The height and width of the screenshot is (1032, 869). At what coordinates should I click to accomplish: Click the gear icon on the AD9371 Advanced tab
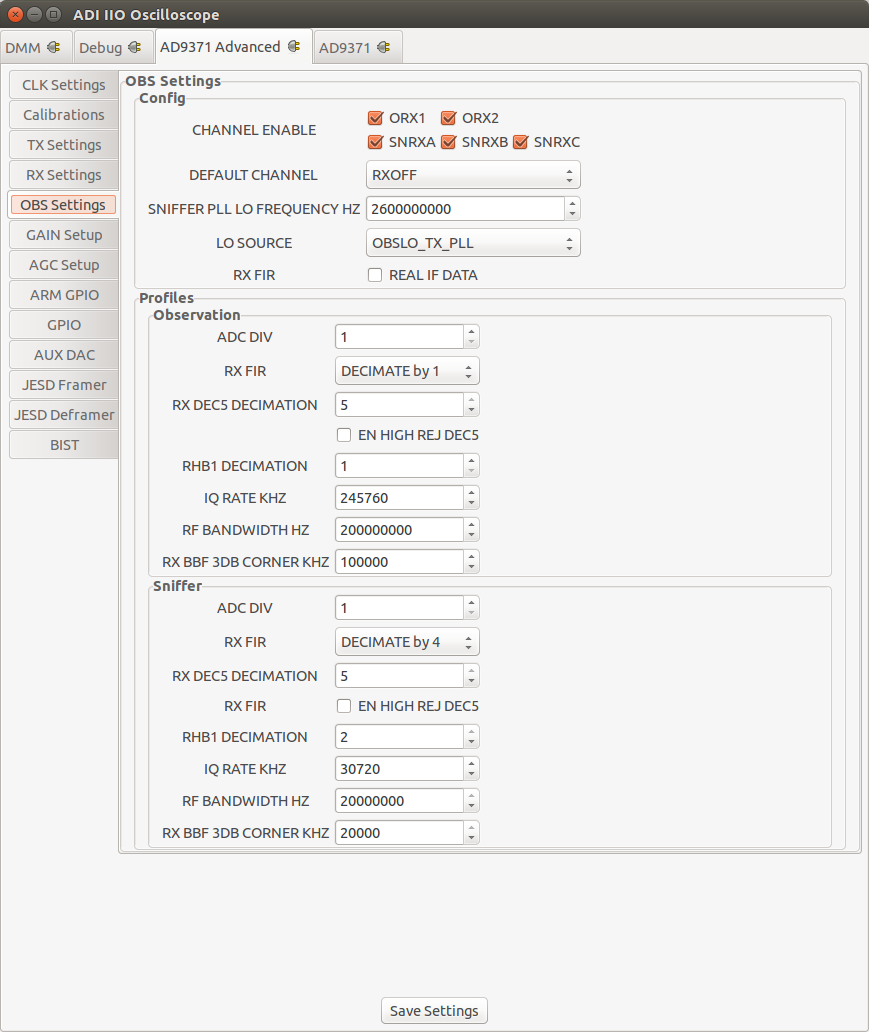292,46
